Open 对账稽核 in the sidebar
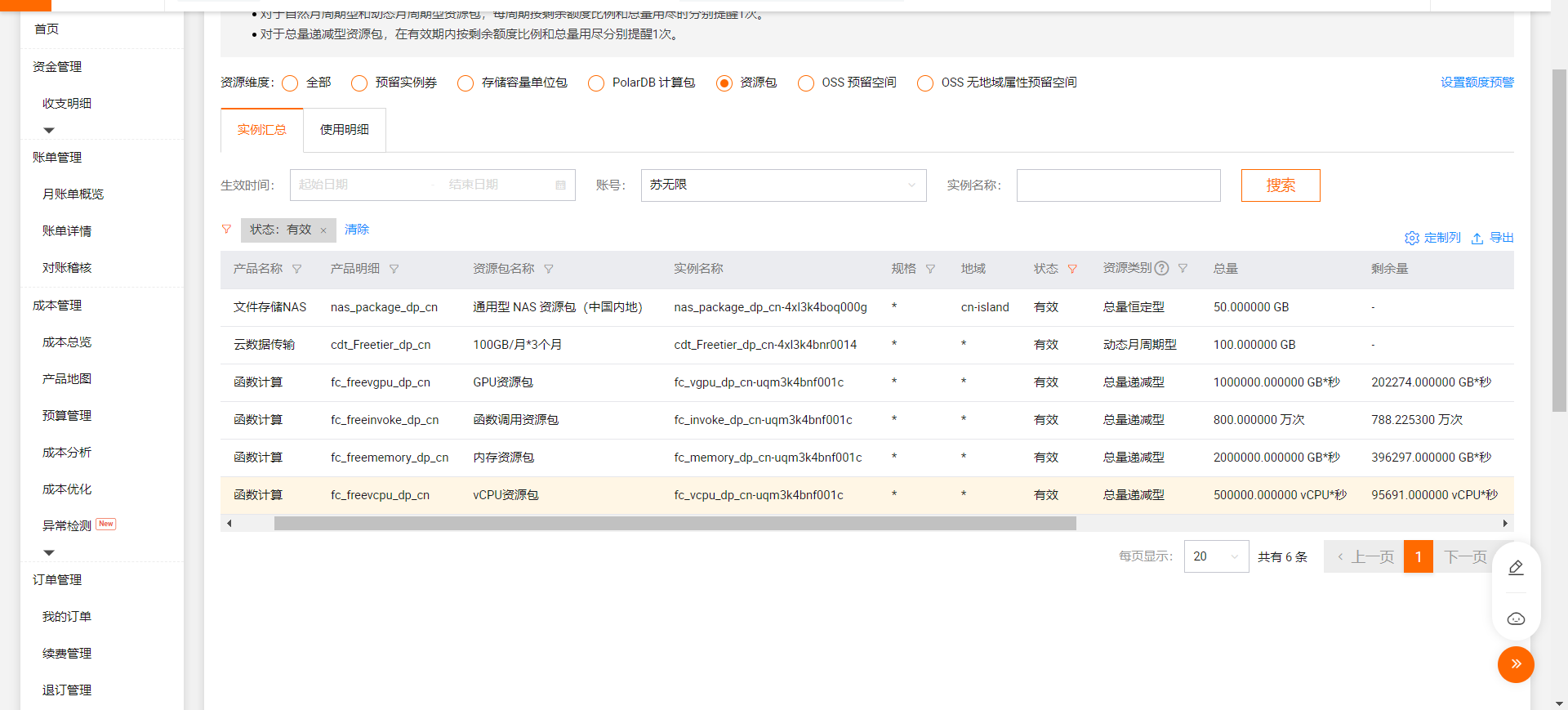 67,267
